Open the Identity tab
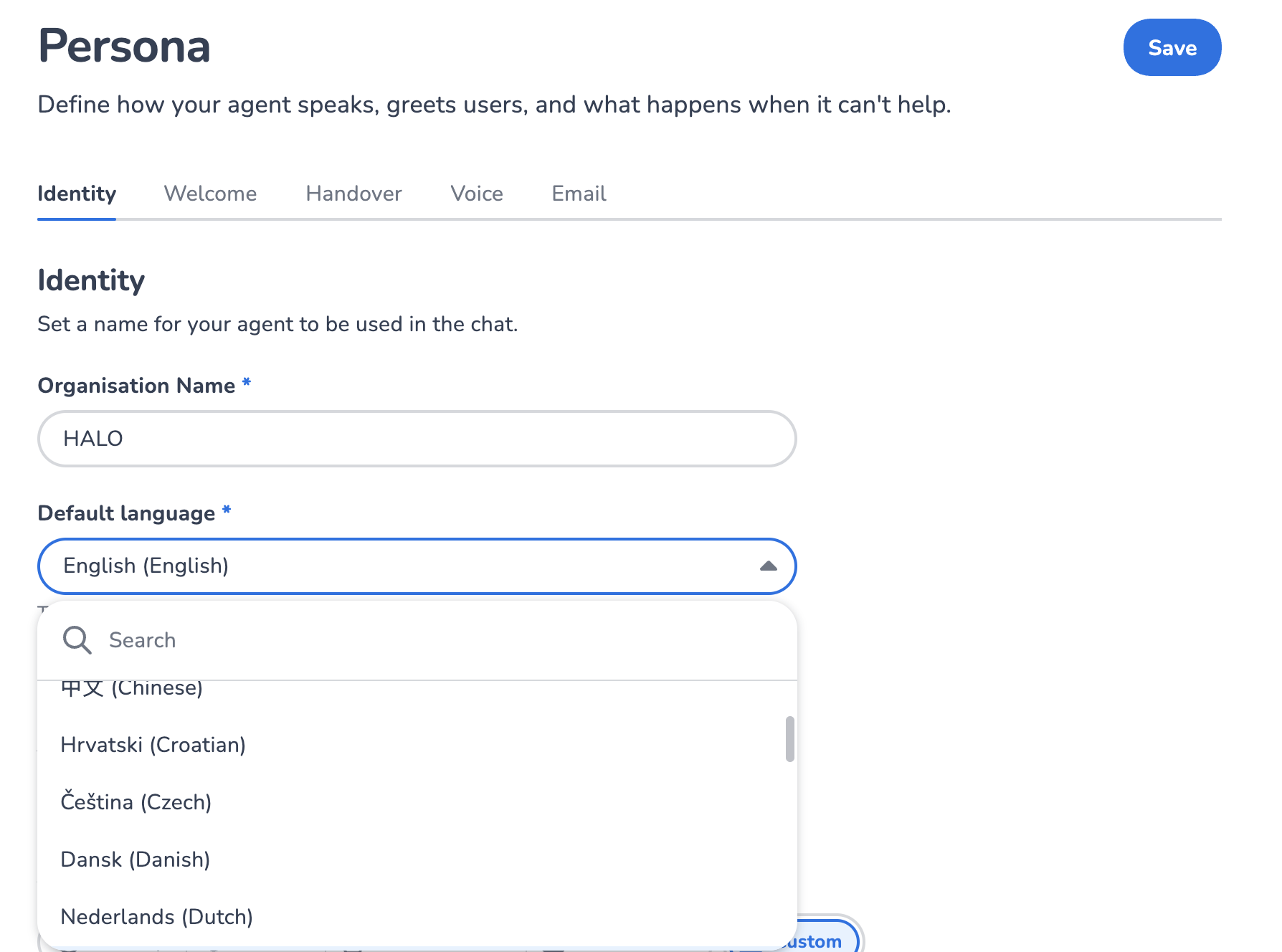1282x952 pixels. [77, 194]
